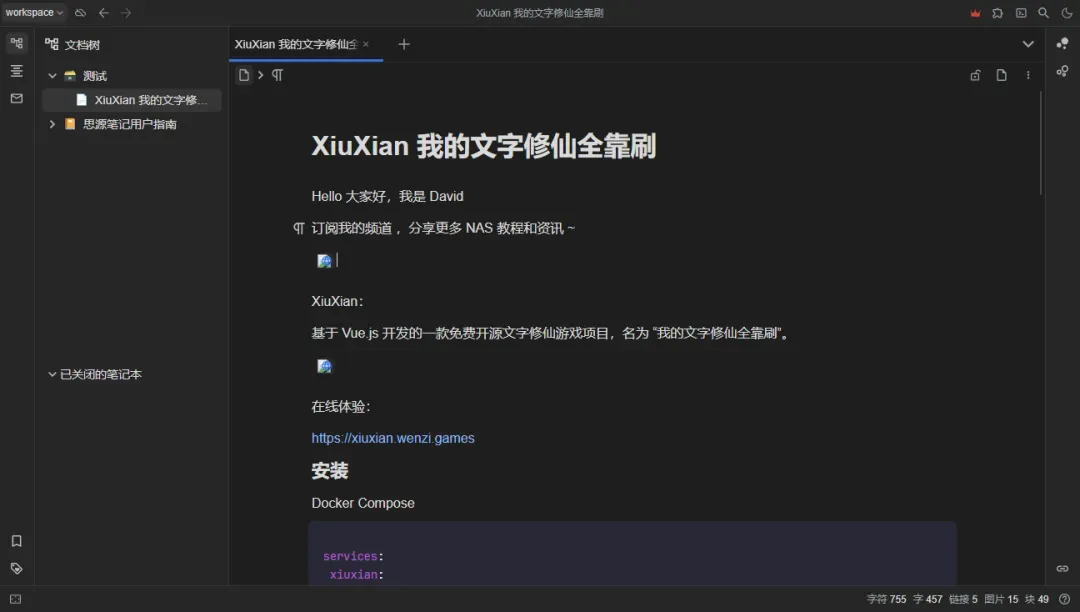The image size is (1080, 612).
Task: Open the https://xiuxian.wenzi.games link
Action: coord(393,438)
